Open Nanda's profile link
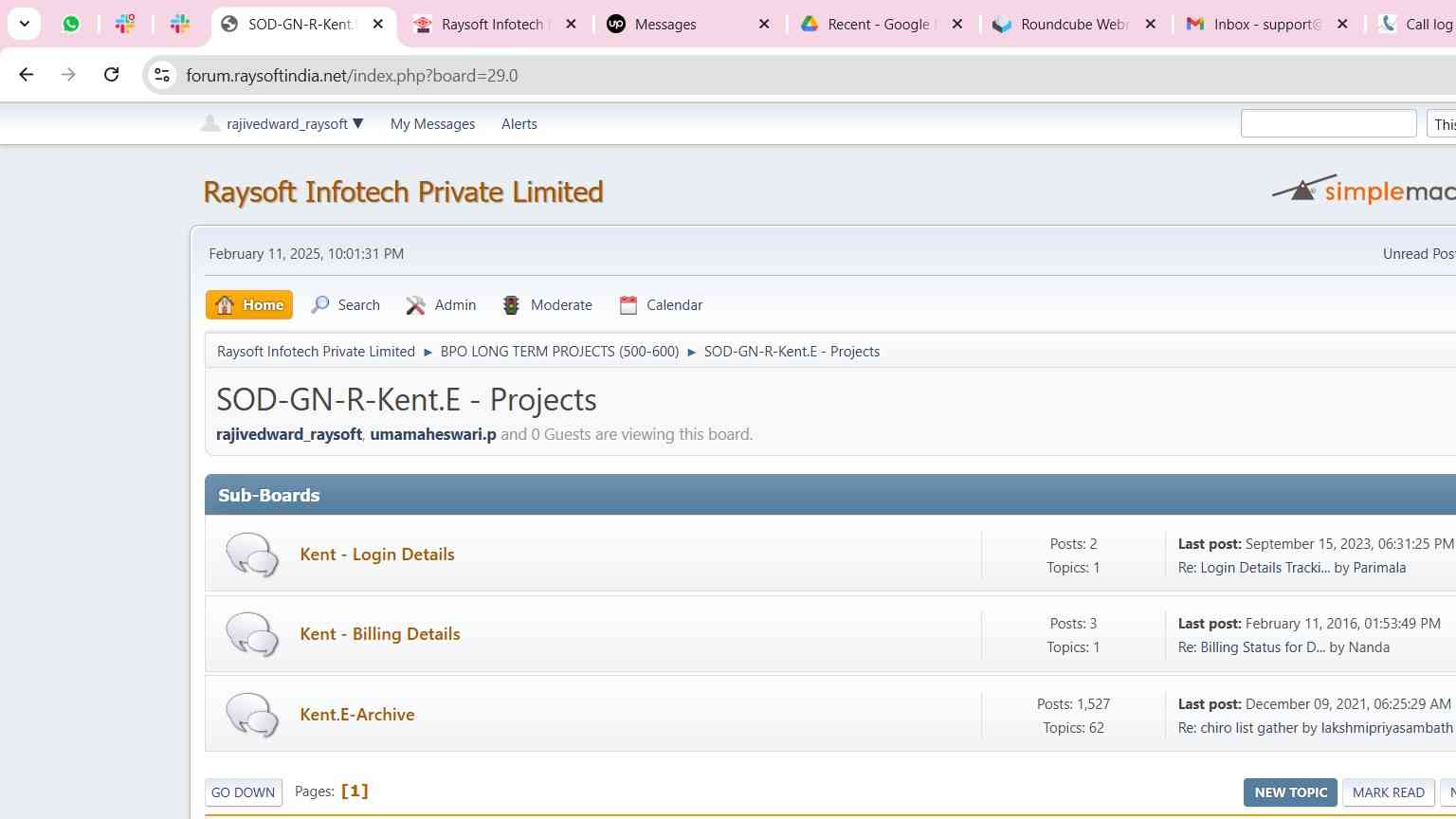 1369,647
